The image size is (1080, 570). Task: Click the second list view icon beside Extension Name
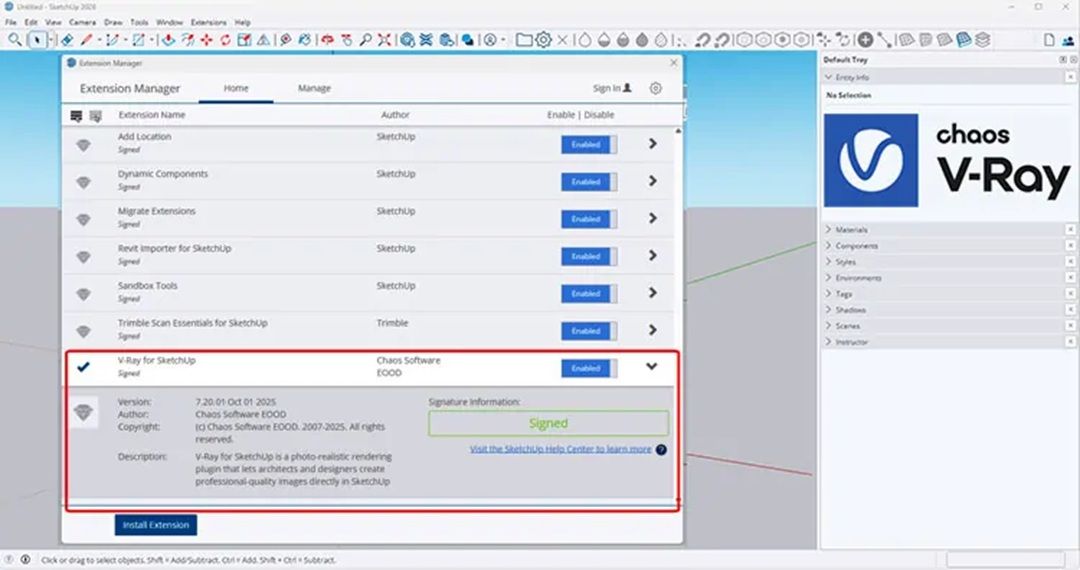(96, 116)
